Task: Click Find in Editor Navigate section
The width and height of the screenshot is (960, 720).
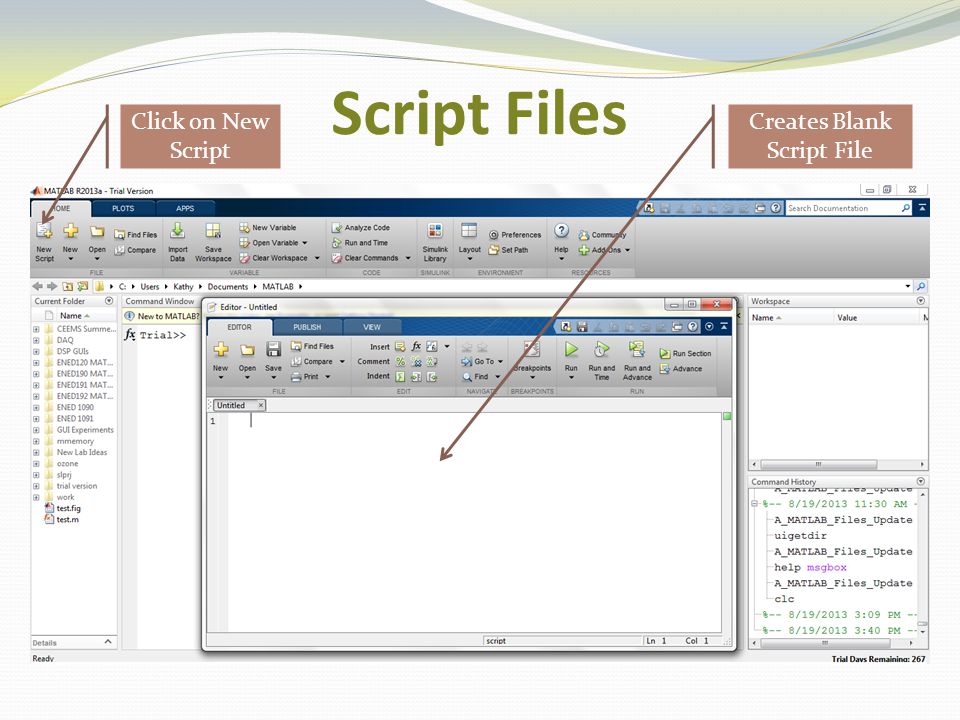Action: 481,377
